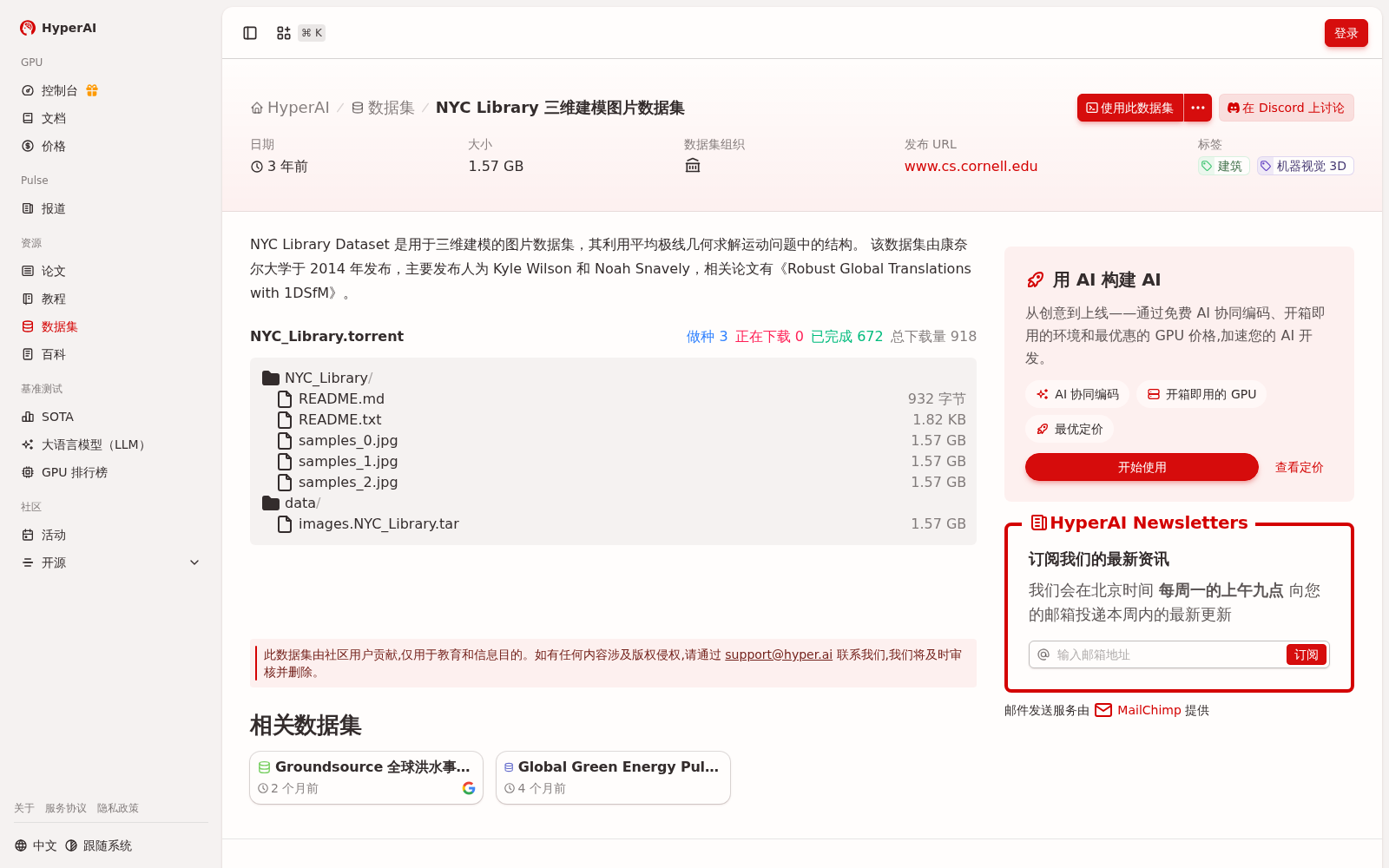Click the 开始使用 button
The image size is (1389, 868).
coord(1142,467)
